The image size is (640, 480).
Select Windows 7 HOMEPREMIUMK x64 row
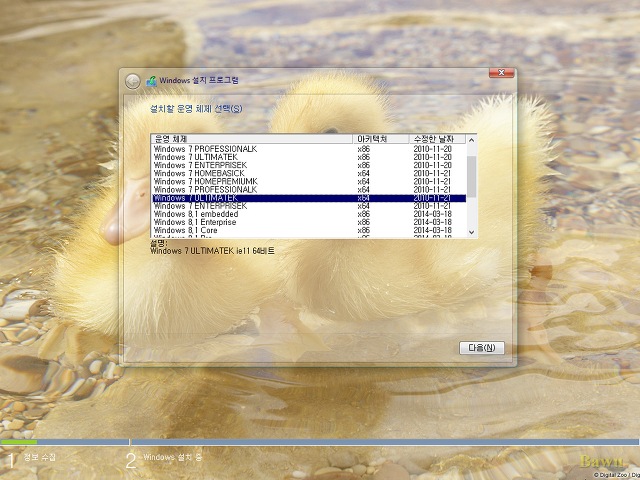coord(309,182)
